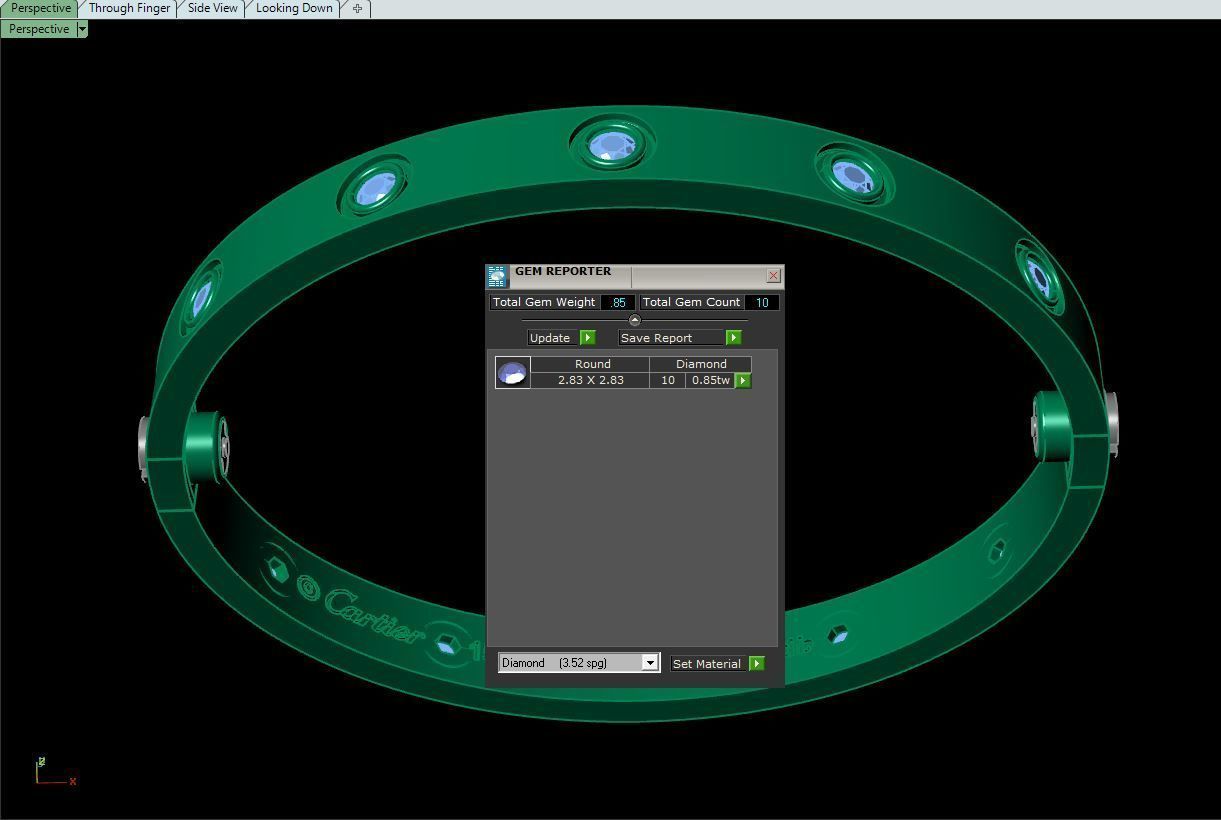Select the round diamond gem thumbnail
This screenshot has width=1221, height=820.
click(513, 373)
